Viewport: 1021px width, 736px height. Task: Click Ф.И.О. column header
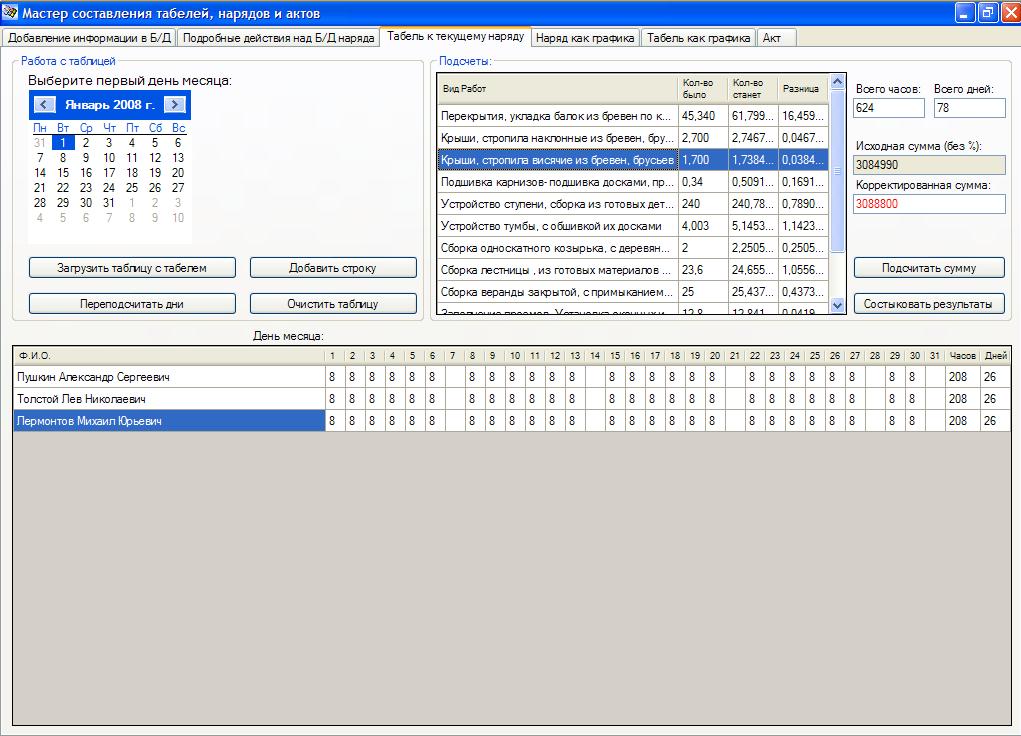pyautogui.click(x=169, y=356)
